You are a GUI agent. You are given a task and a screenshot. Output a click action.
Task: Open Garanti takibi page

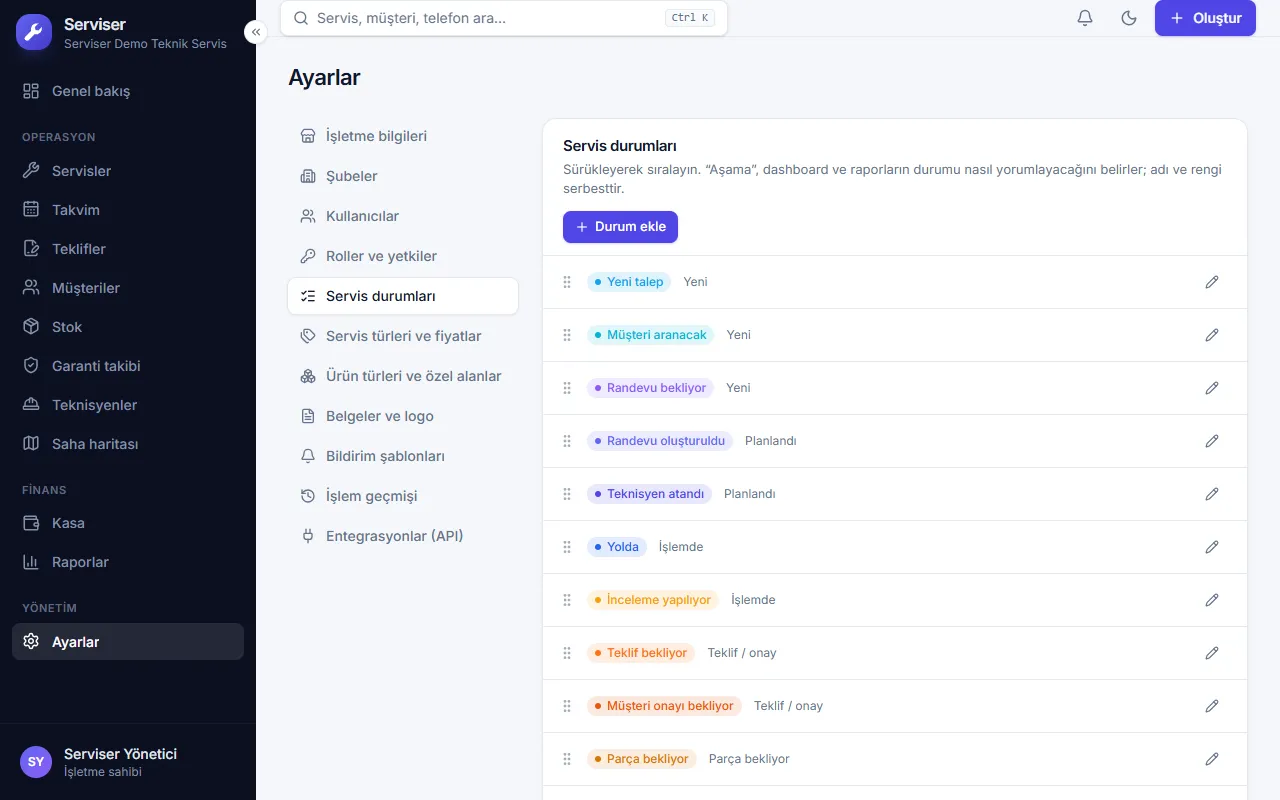[x=128, y=366]
